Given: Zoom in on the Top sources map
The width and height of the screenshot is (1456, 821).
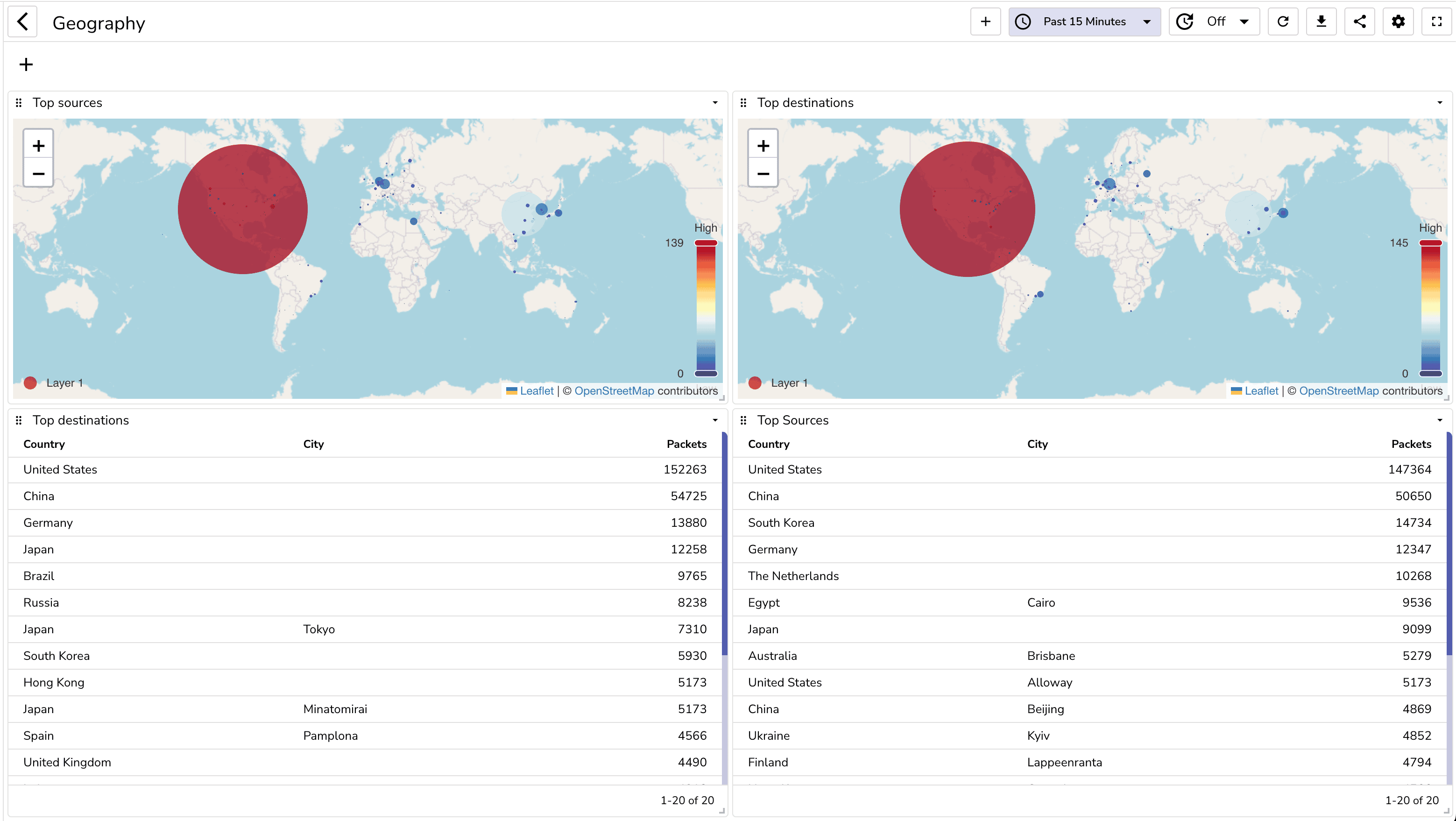Looking at the screenshot, I should point(38,145).
